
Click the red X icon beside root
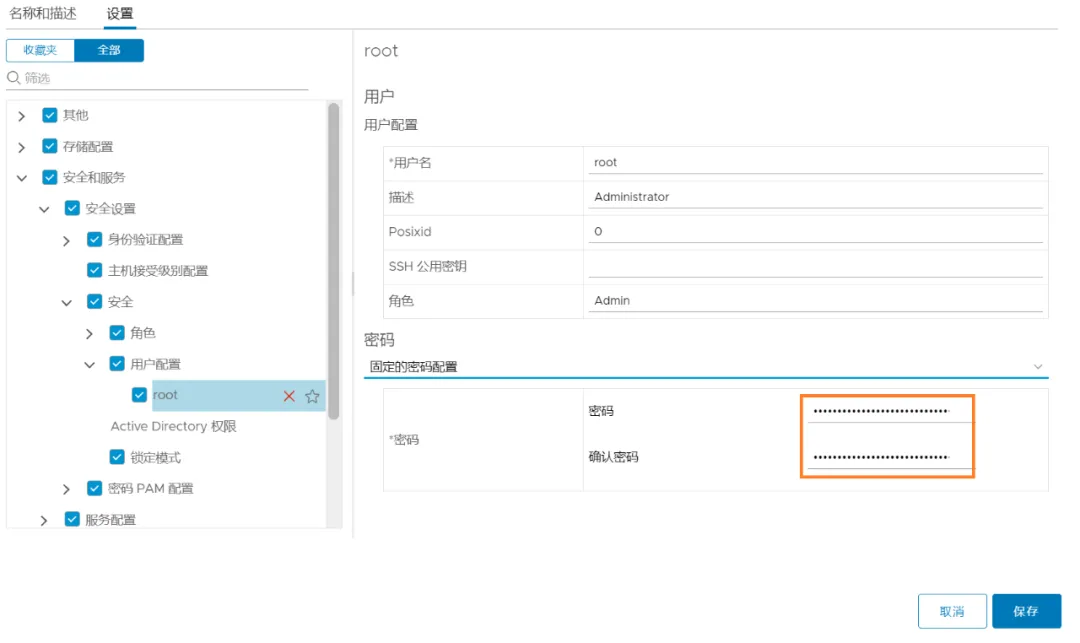pos(289,396)
